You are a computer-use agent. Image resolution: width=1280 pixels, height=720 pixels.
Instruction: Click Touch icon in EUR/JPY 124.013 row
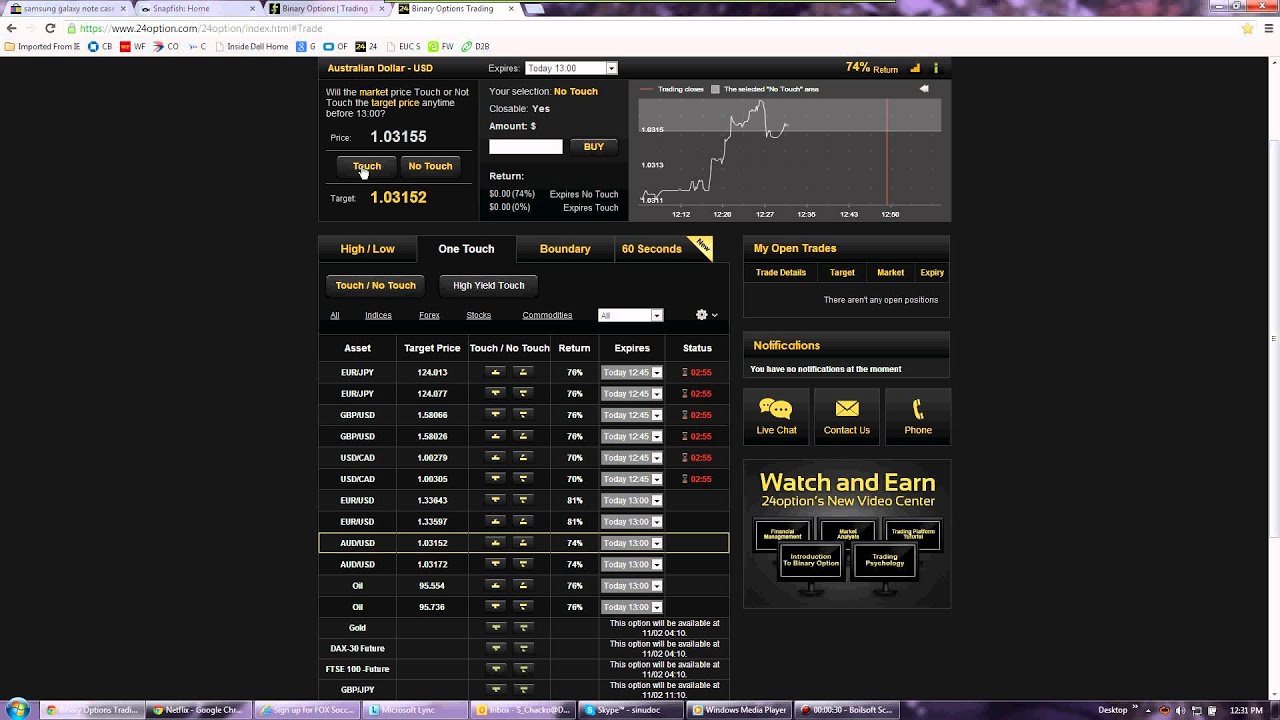(x=495, y=372)
